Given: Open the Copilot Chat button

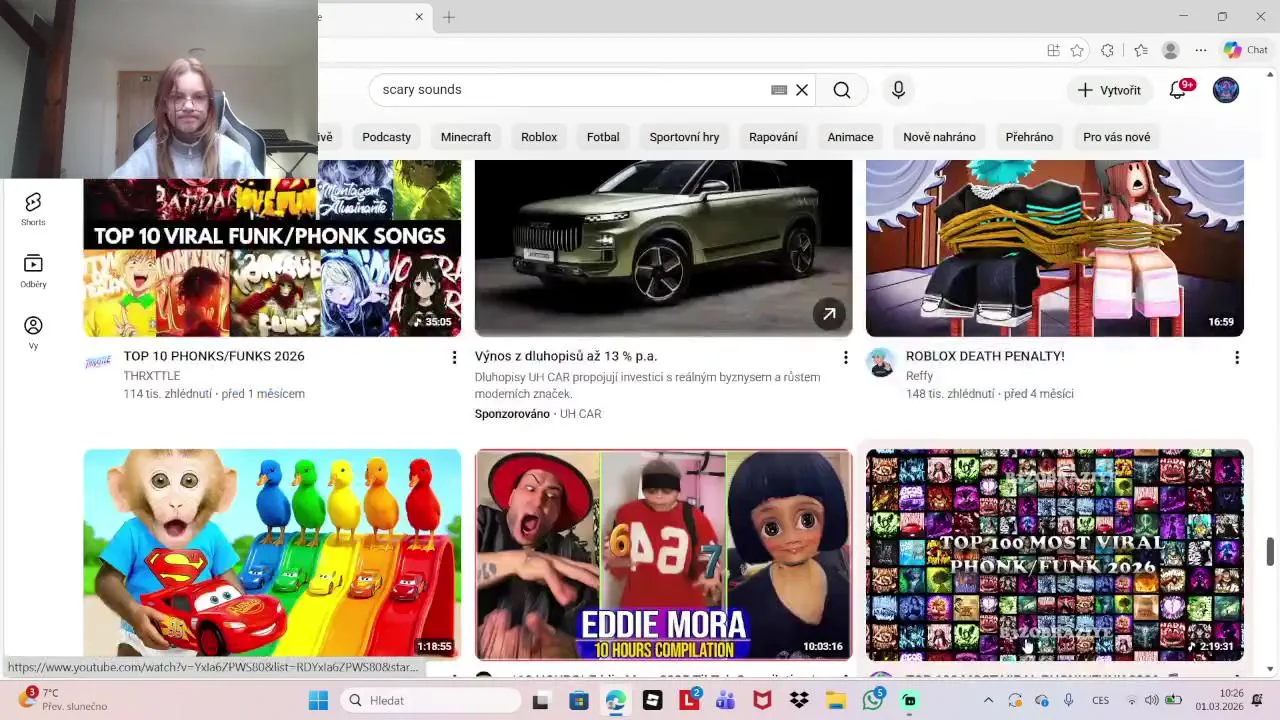Looking at the screenshot, I should (1246, 50).
